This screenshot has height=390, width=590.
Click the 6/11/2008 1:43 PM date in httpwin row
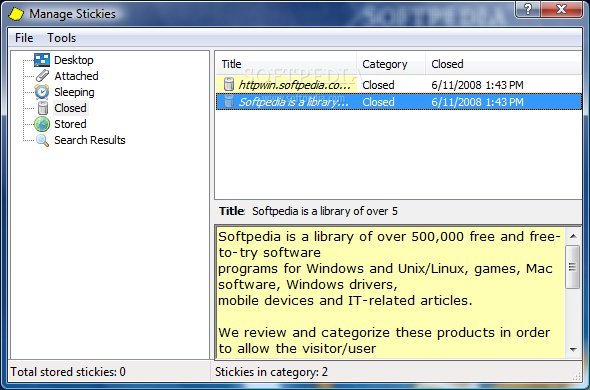(477, 85)
